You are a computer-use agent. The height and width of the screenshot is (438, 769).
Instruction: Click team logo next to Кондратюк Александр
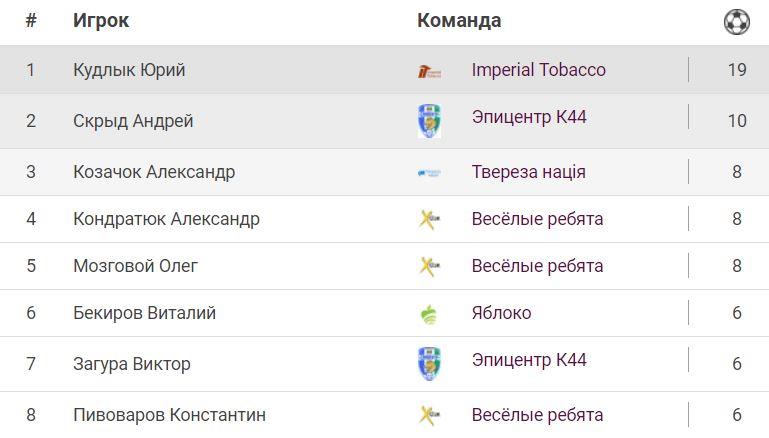(x=429, y=219)
